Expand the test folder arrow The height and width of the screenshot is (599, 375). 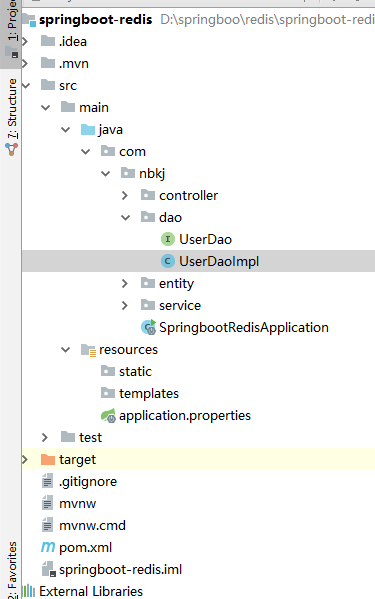(45, 437)
